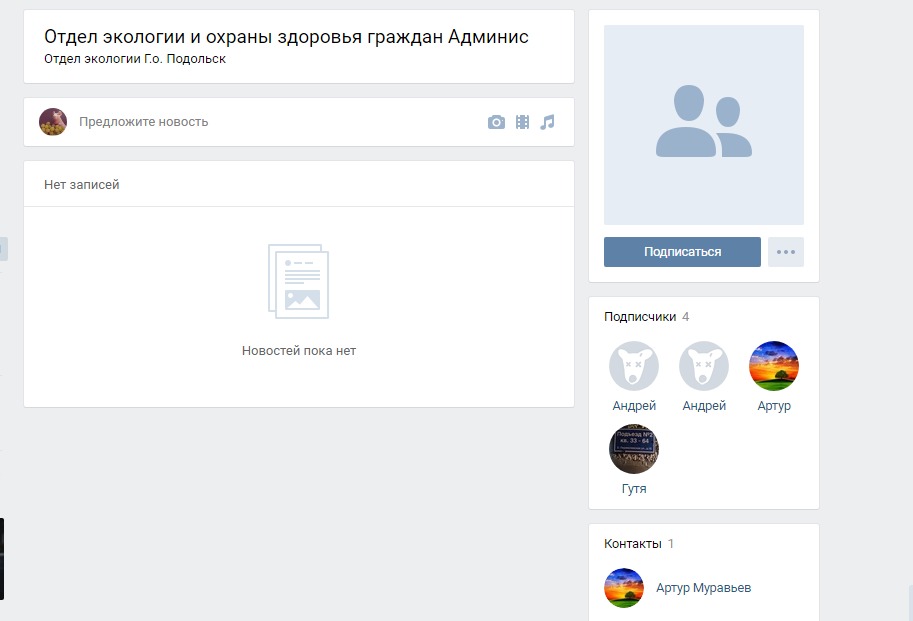913x621 pixels.
Task: Open the three-dots more actions menu
Action: 785,252
